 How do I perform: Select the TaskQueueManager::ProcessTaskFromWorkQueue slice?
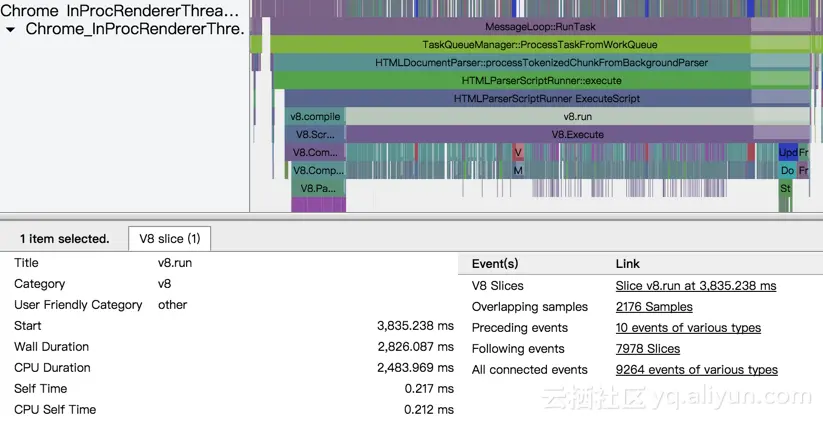pos(540,45)
